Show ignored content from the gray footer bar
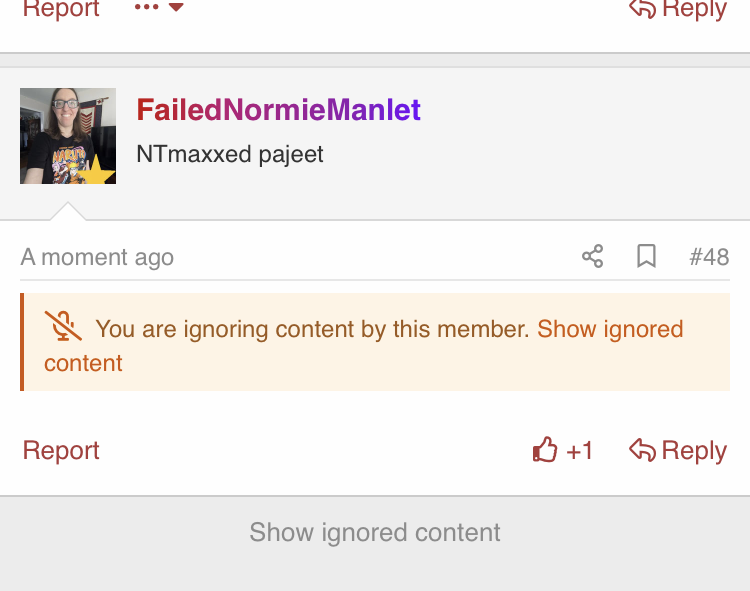Screen dimensions: 750x591 coord(375,532)
